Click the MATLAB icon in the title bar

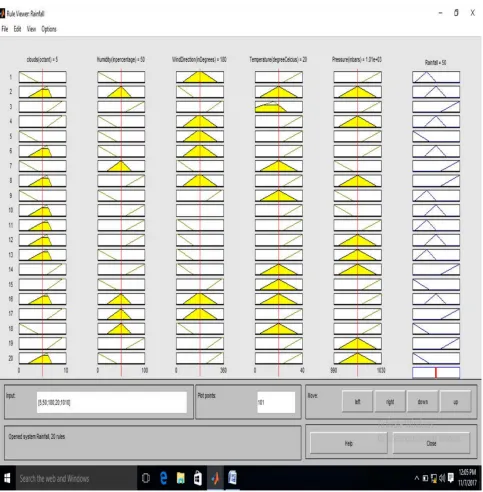[2, 14]
